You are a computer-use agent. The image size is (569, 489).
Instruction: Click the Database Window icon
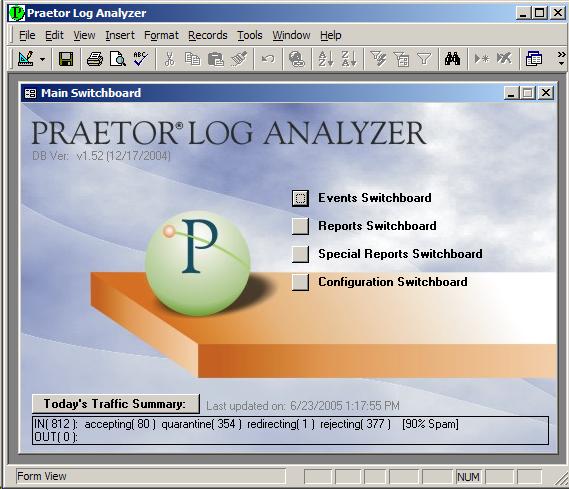[533, 59]
